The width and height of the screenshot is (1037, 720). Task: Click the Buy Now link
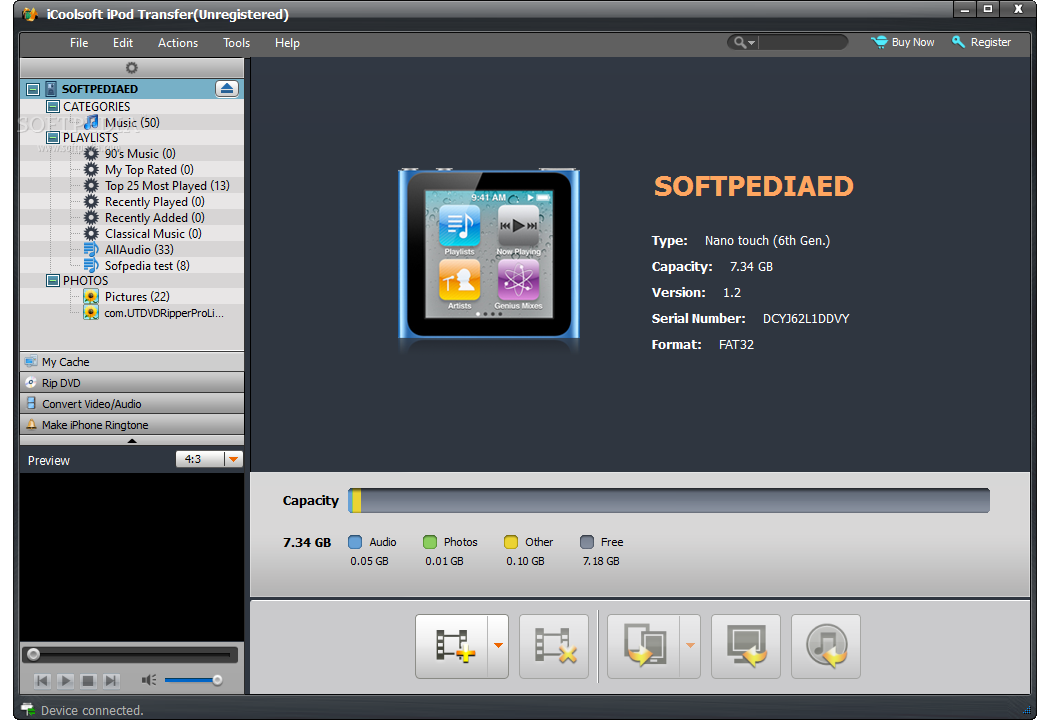903,42
